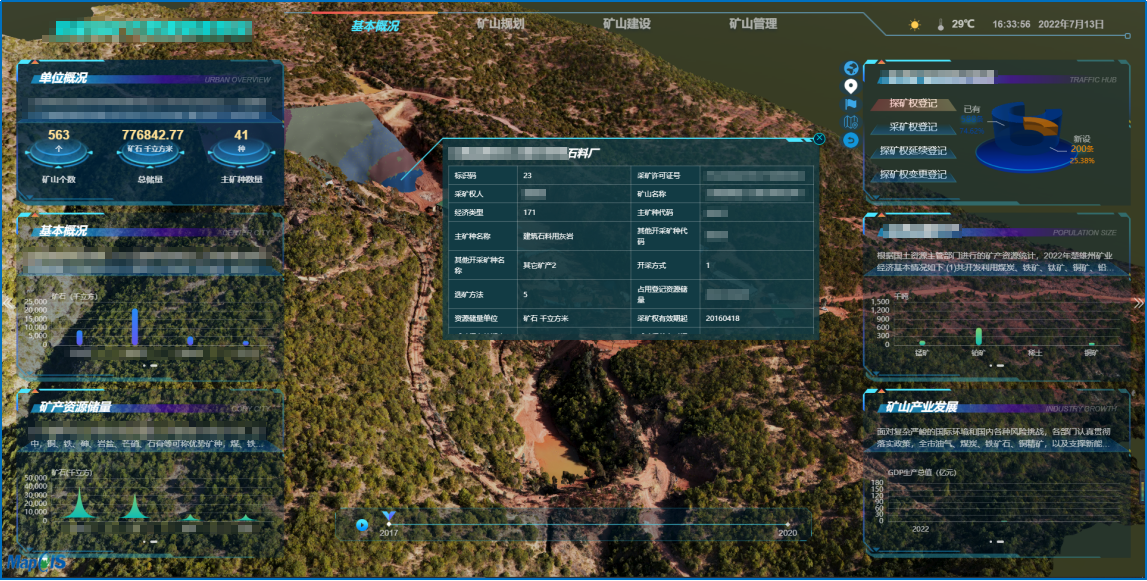Choose 探矿权延续登记 option
The width and height of the screenshot is (1147, 581).
click(x=913, y=151)
